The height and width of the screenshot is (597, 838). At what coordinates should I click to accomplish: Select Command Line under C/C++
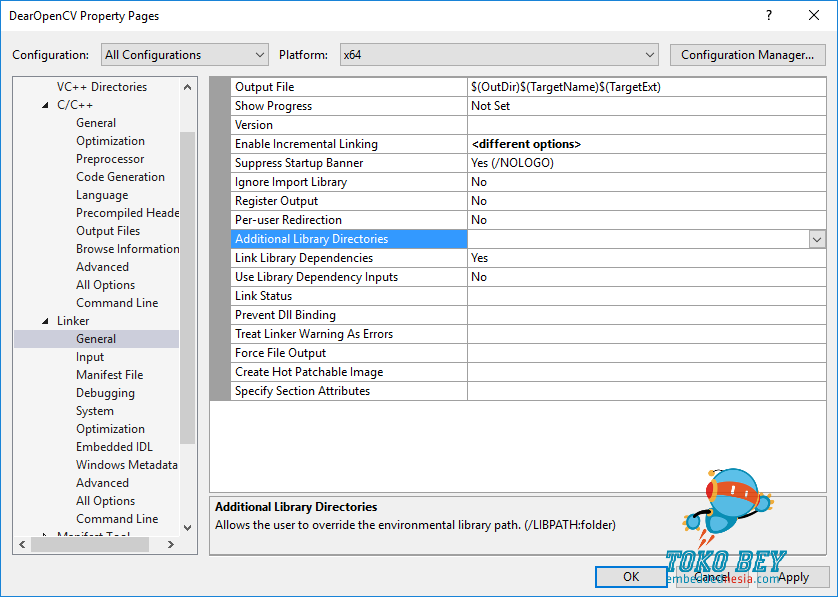click(117, 303)
